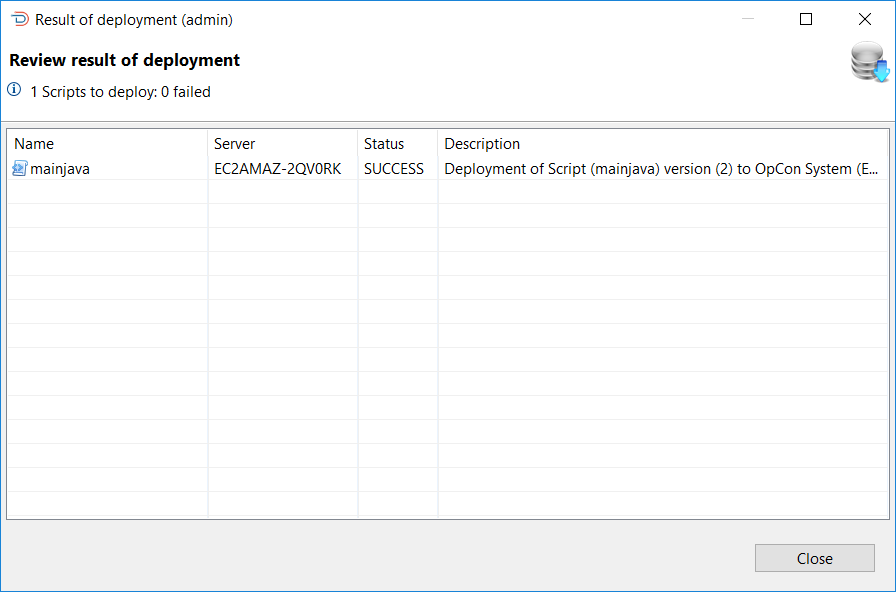896x592 pixels.
Task: Click the deployment description text of mainjava
Action: coord(661,169)
